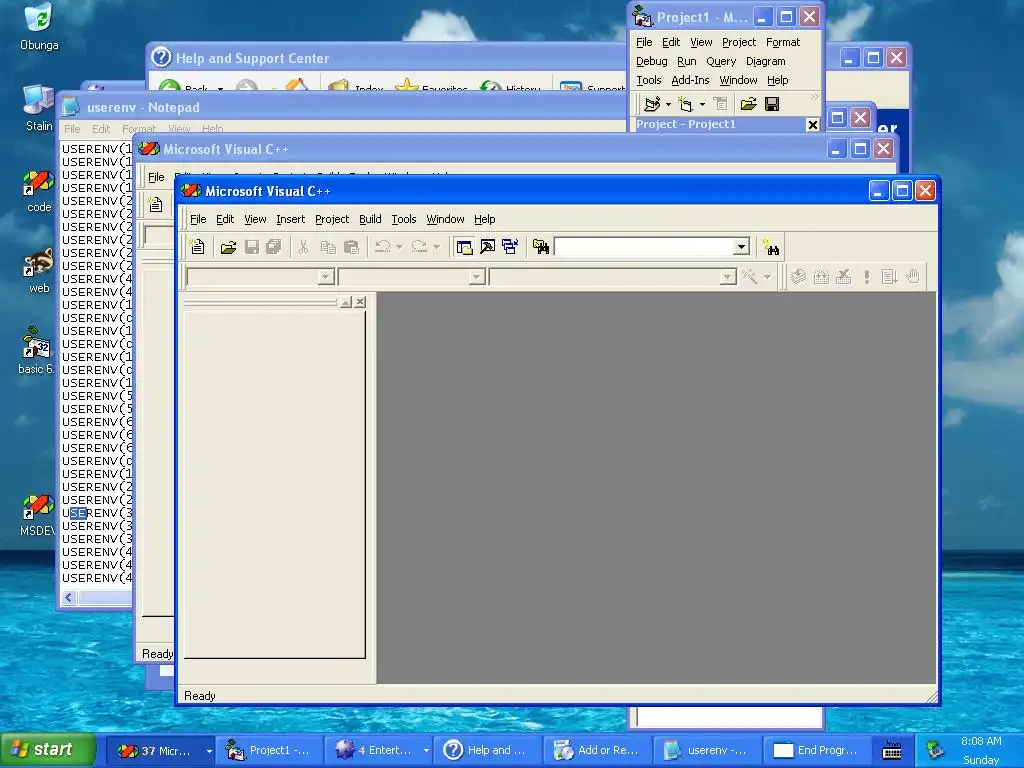
Task: Open the Edit menu in front Visual C++
Action: pyautogui.click(x=225, y=219)
